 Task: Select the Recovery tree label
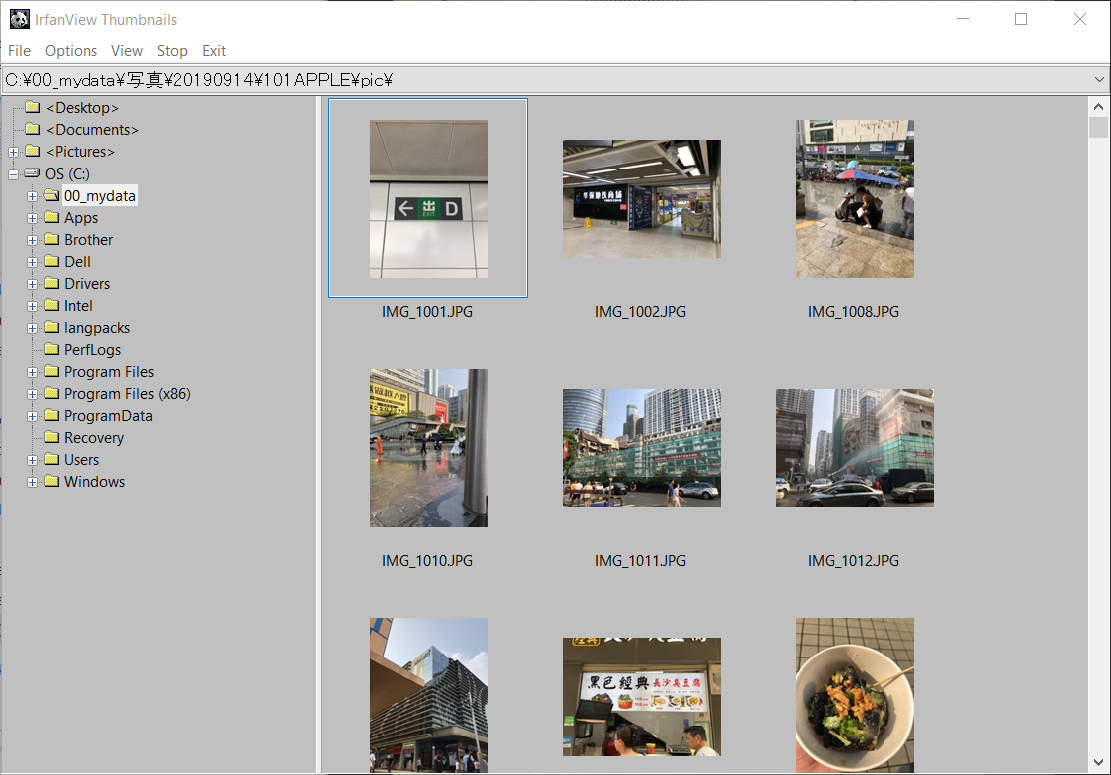(x=94, y=438)
